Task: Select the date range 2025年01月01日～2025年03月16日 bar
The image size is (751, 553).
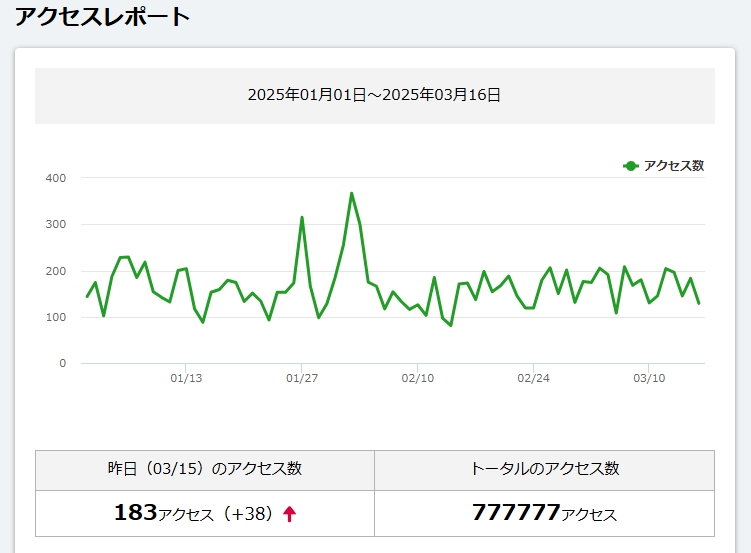Action: coord(374,96)
